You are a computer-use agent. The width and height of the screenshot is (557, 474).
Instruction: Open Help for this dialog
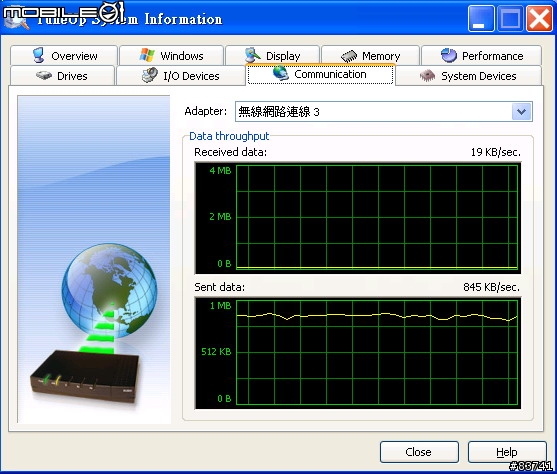coord(507,452)
